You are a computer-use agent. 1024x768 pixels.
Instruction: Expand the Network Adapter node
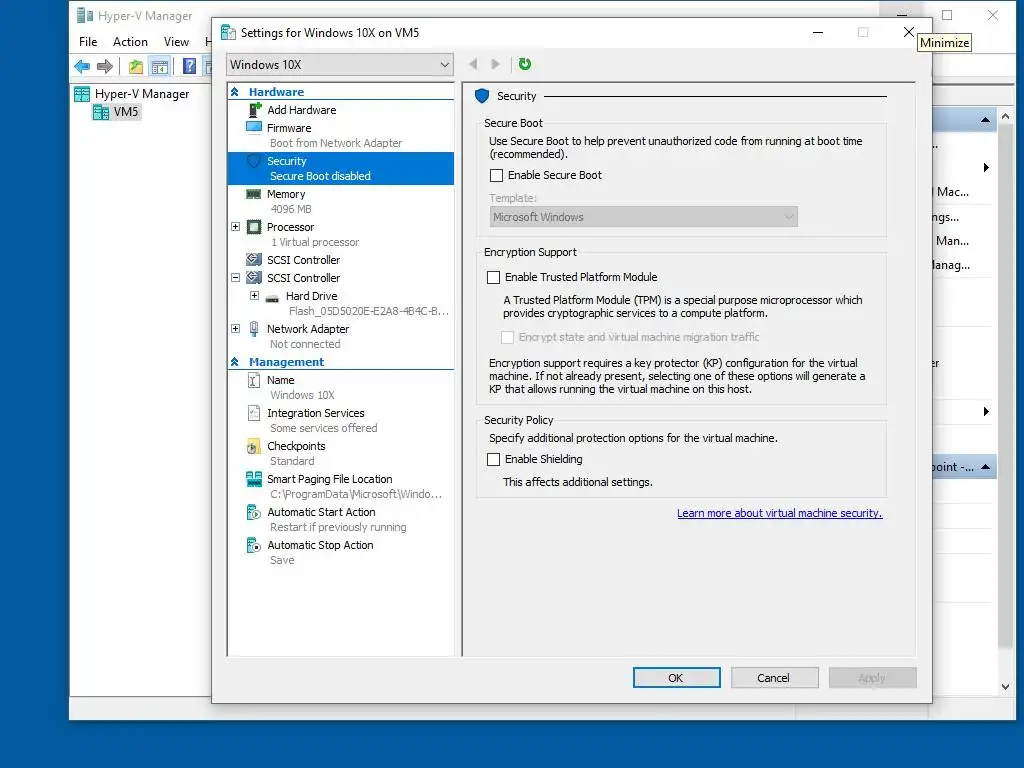(236, 328)
